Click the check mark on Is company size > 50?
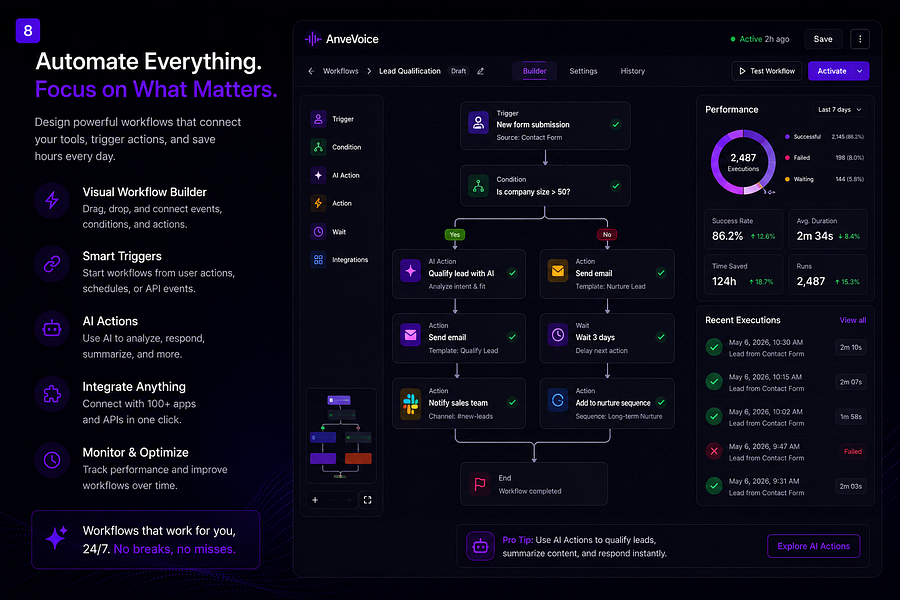This screenshot has height=600, width=900. pos(615,185)
